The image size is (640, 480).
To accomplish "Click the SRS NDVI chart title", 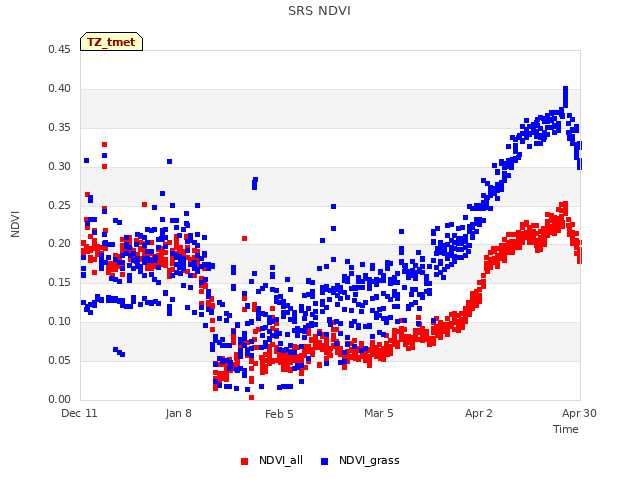I will coord(319,11).
